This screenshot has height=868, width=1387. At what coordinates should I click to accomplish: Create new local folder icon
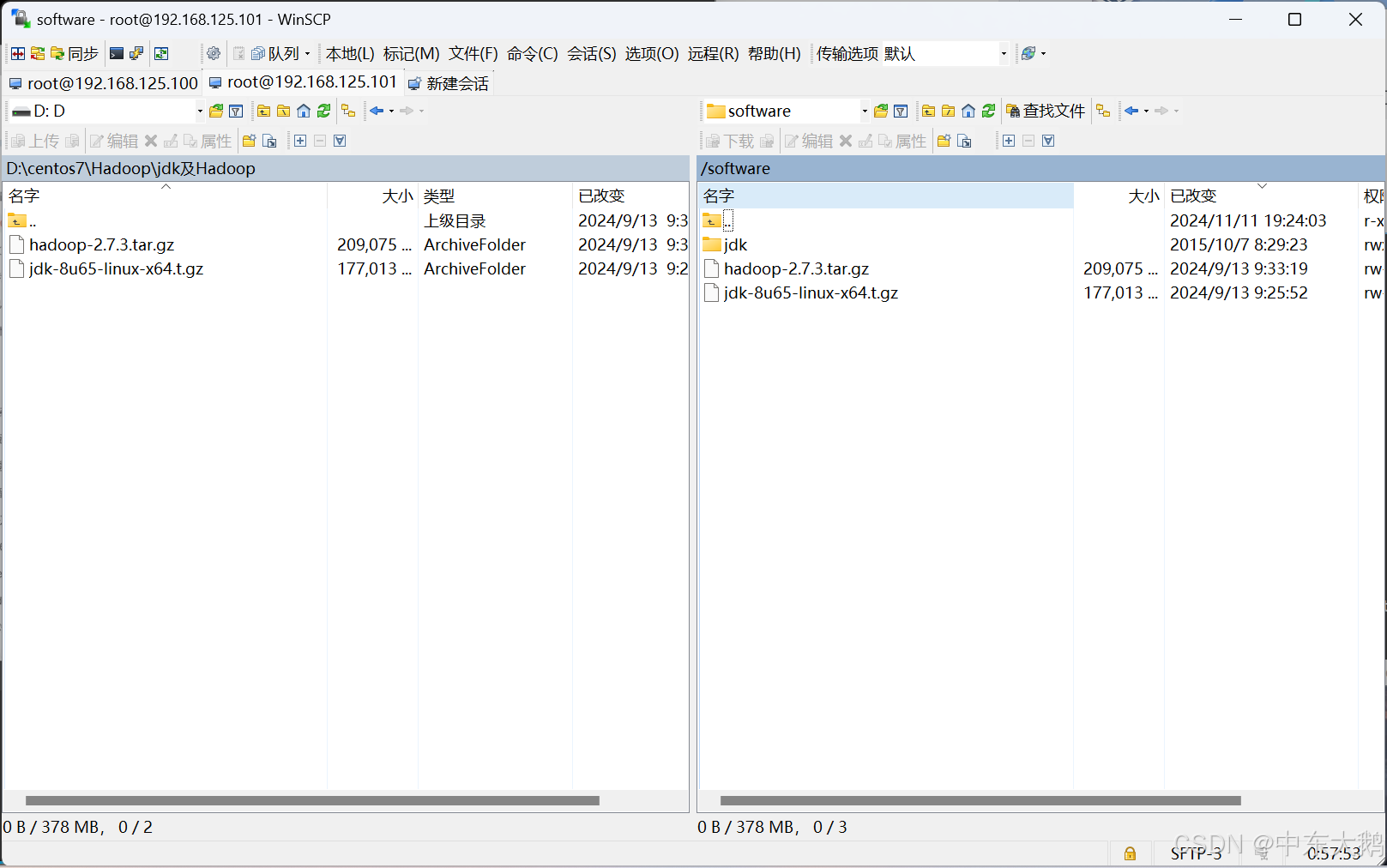(x=250, y=141)
